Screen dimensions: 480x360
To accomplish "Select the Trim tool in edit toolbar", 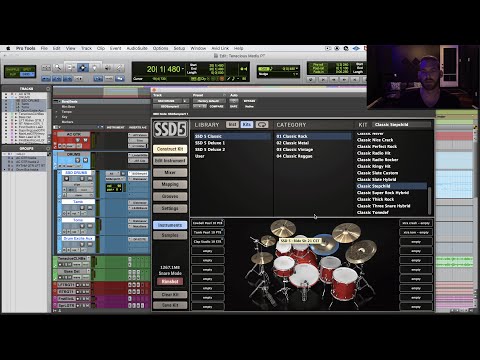I will click(70, 68).
